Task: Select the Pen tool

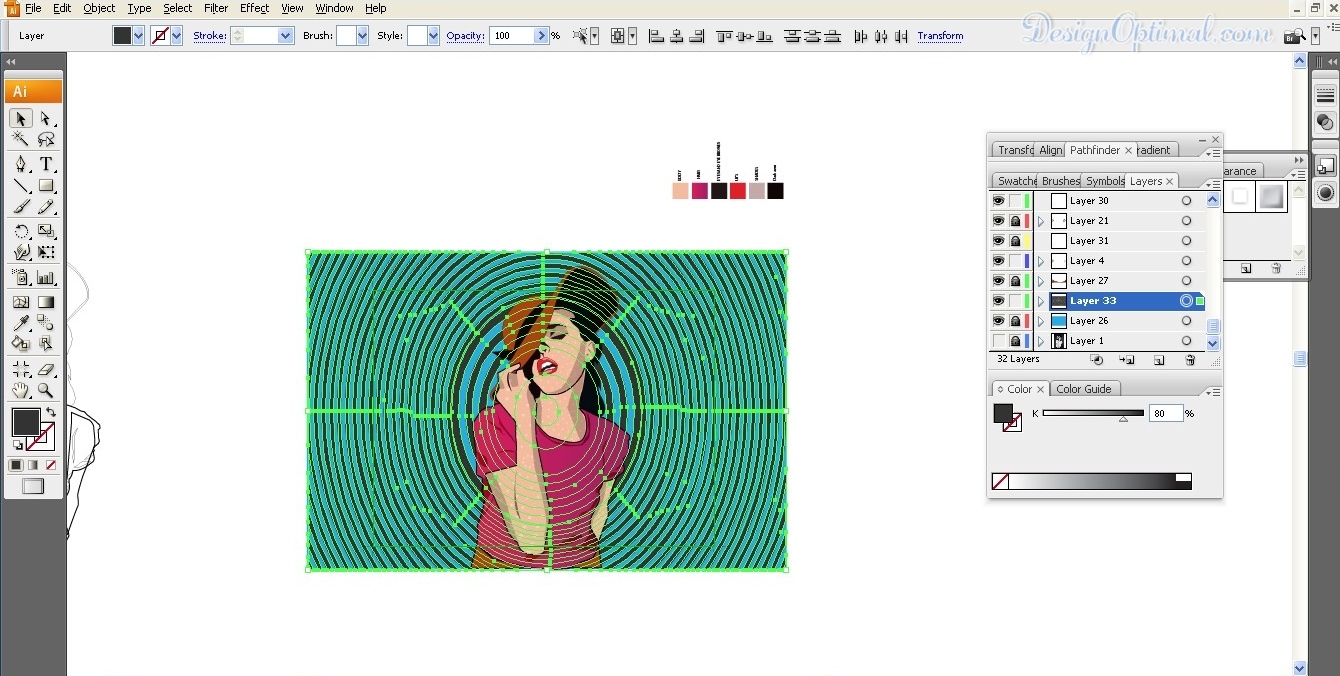Action: (21, 164)
